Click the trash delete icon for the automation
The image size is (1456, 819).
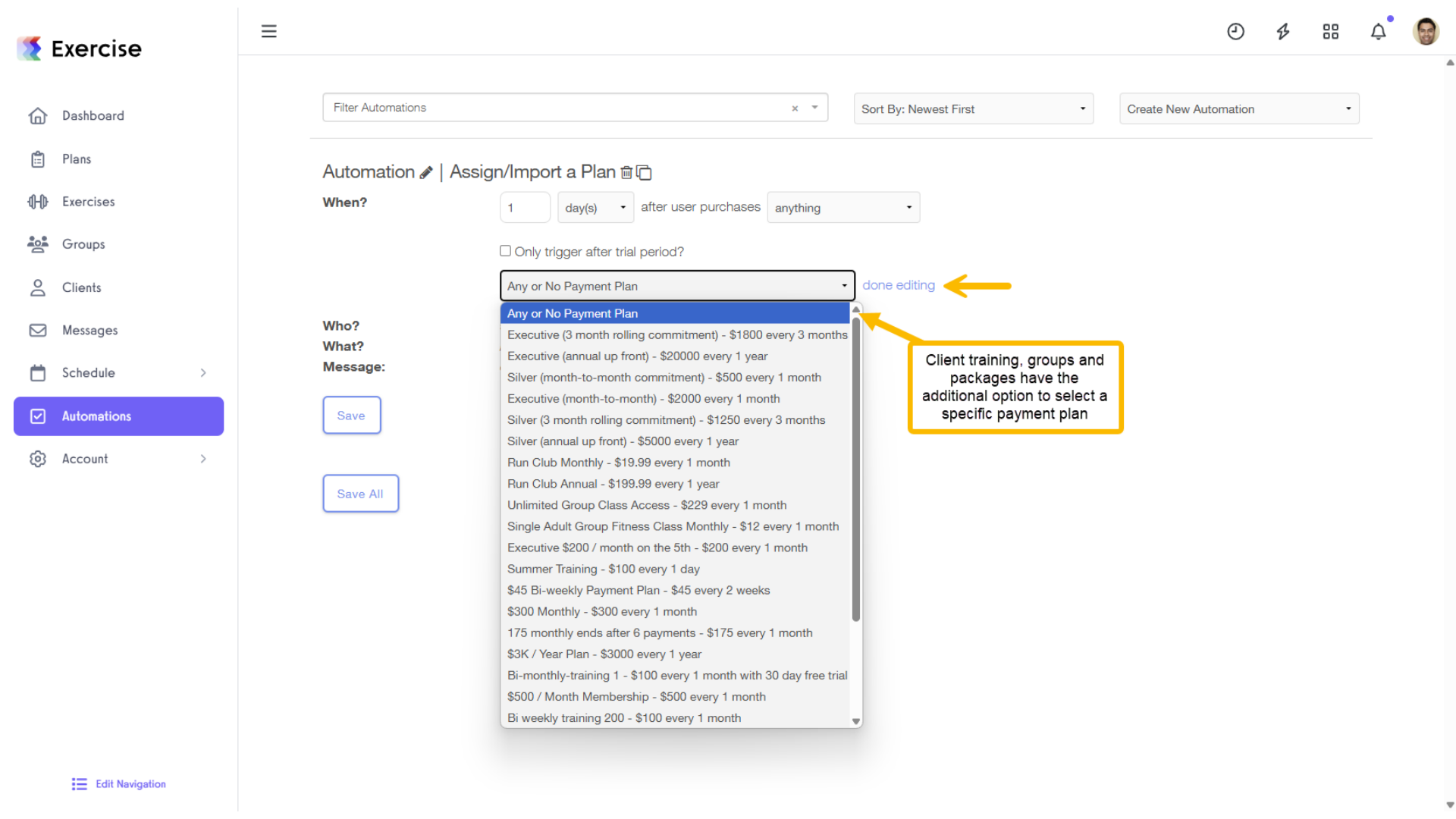[626, 172]
